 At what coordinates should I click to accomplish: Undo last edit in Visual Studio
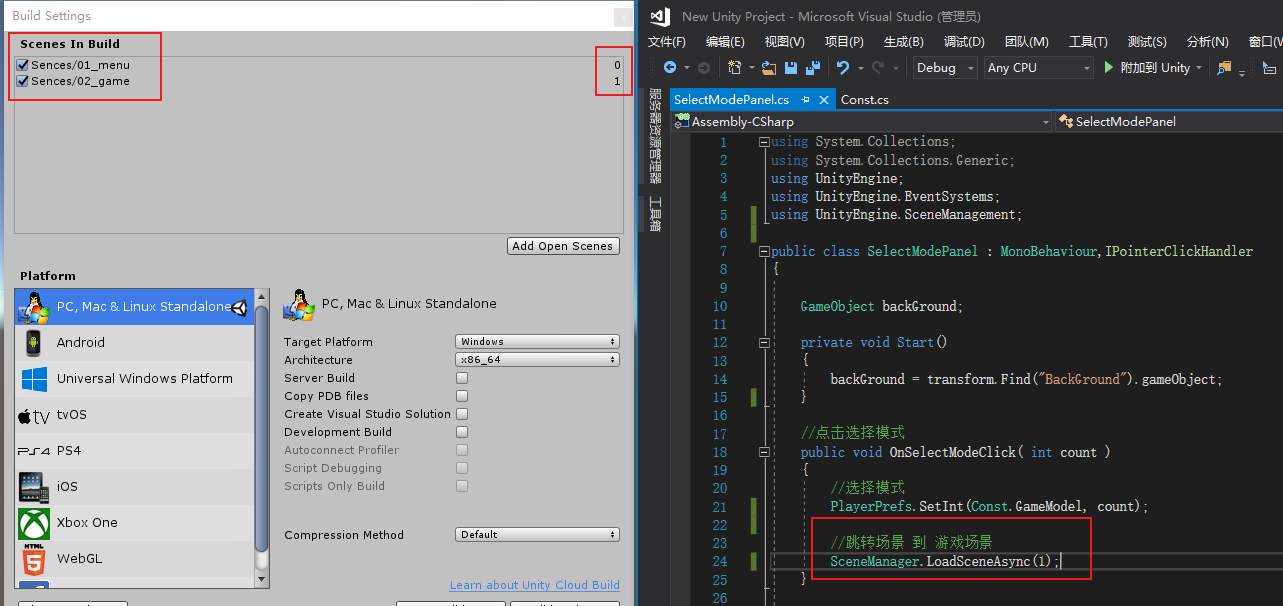pos(843,68)
